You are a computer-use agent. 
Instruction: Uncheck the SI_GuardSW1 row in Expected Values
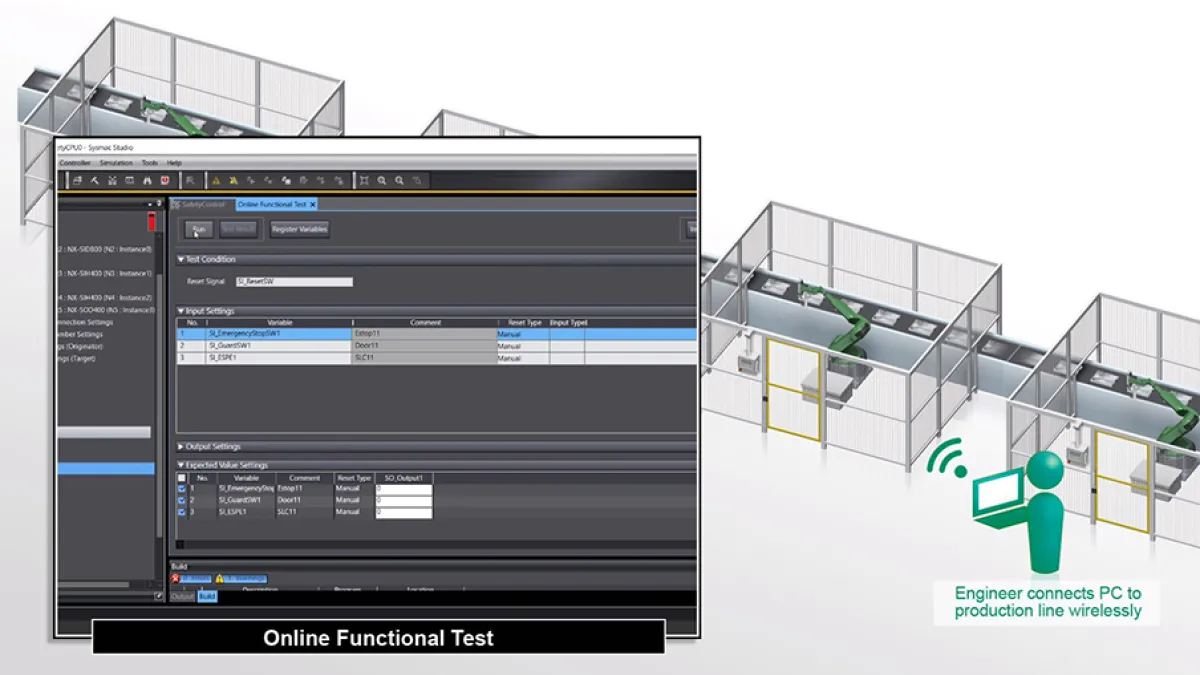click(181, 500)
